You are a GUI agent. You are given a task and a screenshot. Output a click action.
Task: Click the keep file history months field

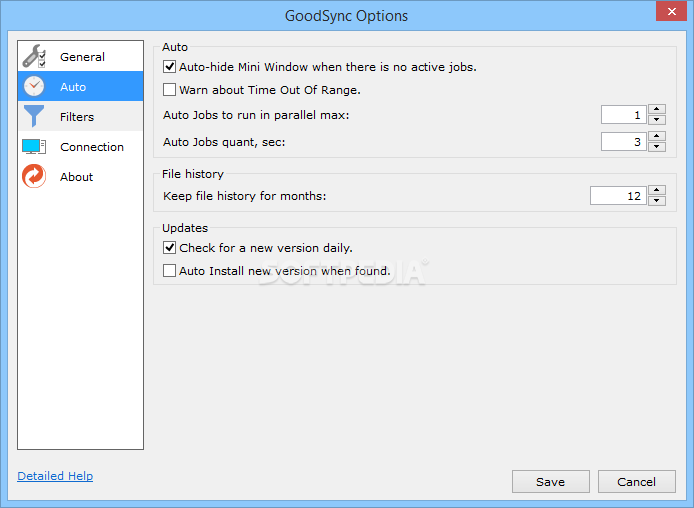(x=618, y=196)
